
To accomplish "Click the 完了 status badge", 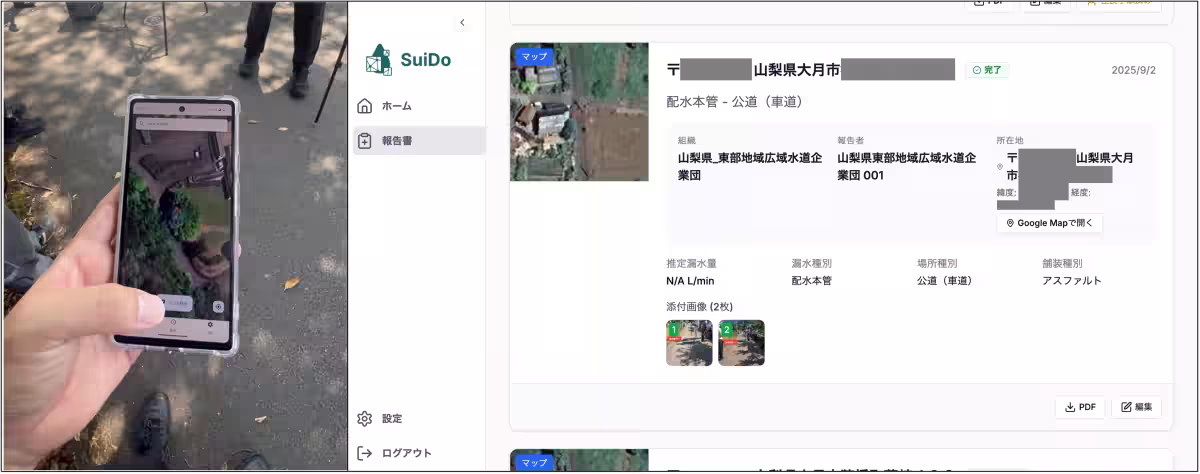I will coord(987,70).
